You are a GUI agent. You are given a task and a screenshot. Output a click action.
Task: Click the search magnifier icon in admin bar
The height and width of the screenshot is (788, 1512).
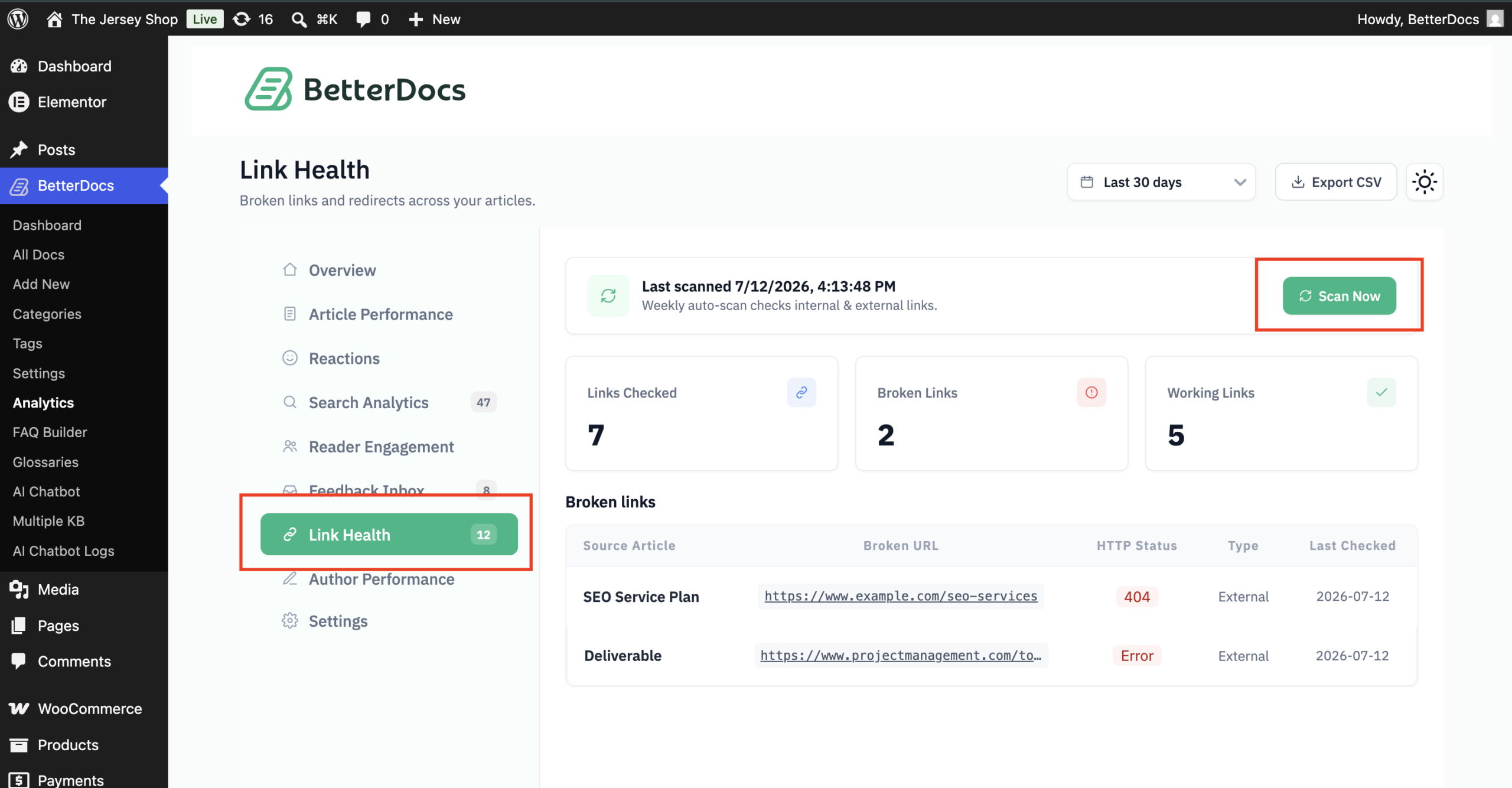(299, 19)
